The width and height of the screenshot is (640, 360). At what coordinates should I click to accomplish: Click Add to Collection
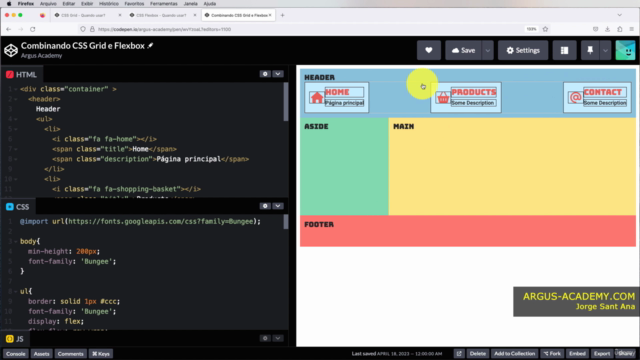click(x=514, y=353)
